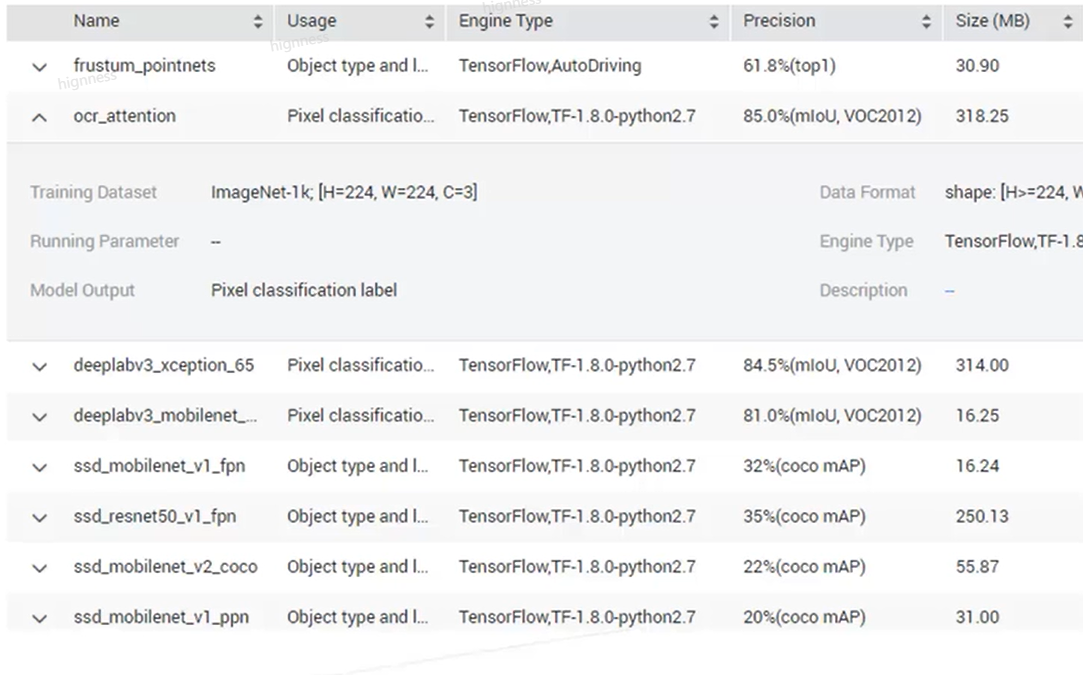
Task: Select the ssd_resnet50_v1_fpn model name
Action: pos(155,517)
